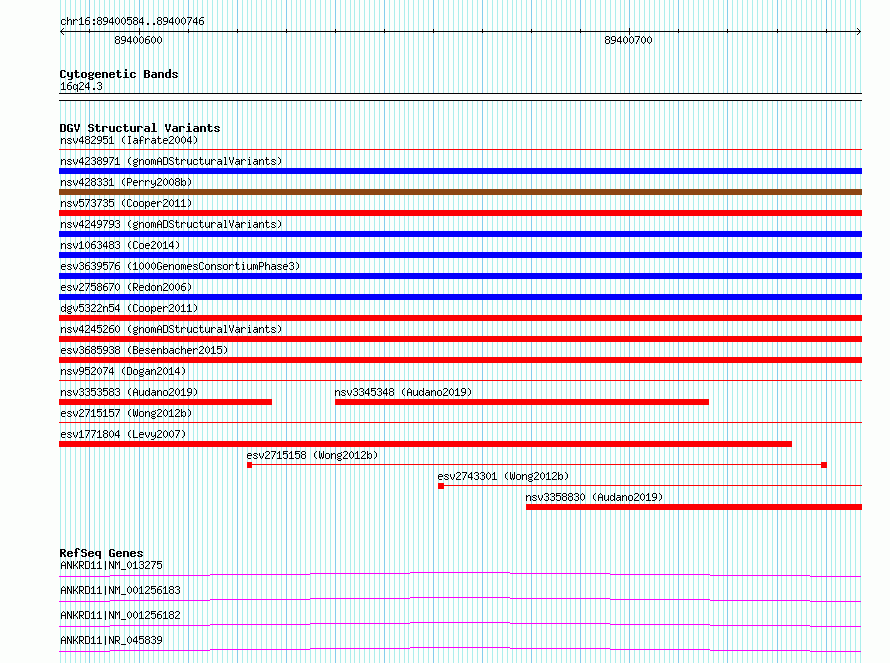The image size is (890, 663).
Task: Click the red bar under nsv4245260
Action: click(x=460, y=339)
